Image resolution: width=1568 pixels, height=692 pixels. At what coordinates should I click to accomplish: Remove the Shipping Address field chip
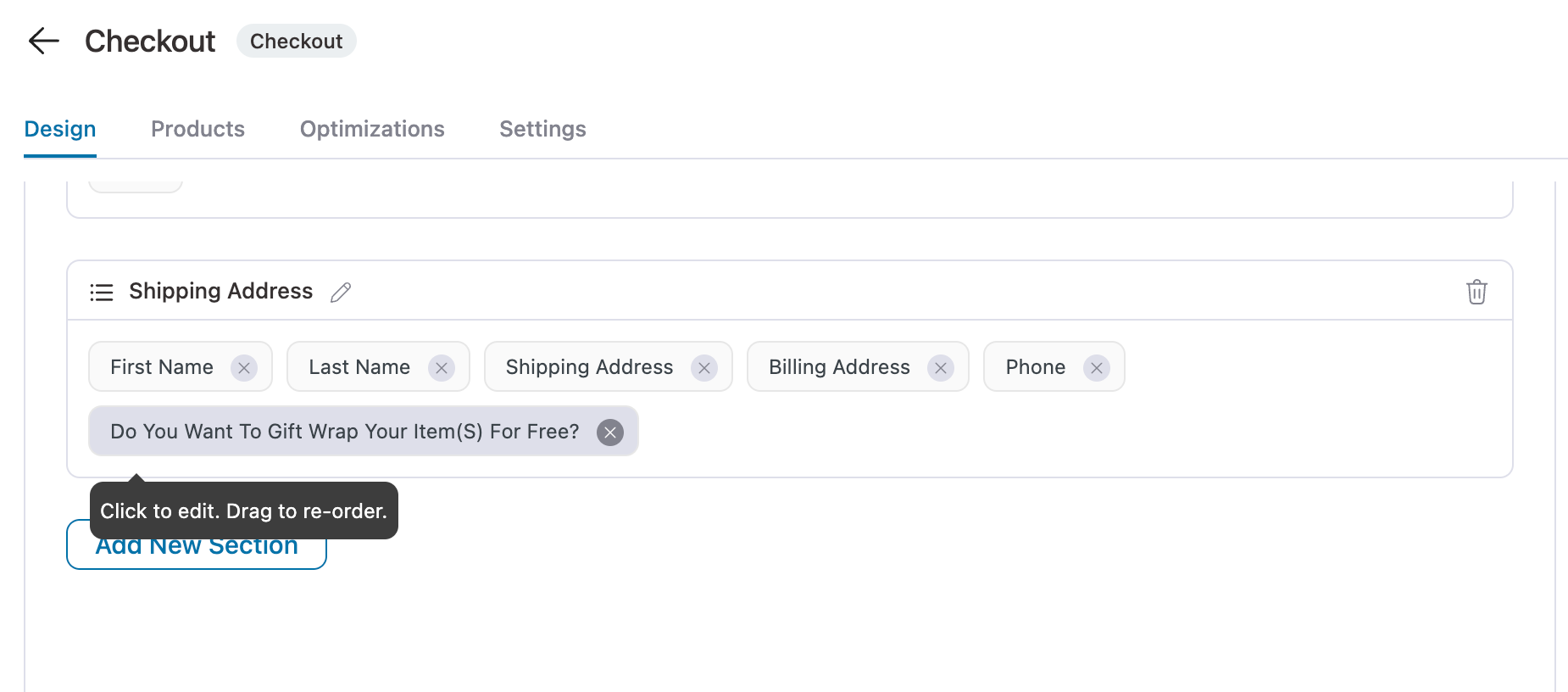coord(703,367)
